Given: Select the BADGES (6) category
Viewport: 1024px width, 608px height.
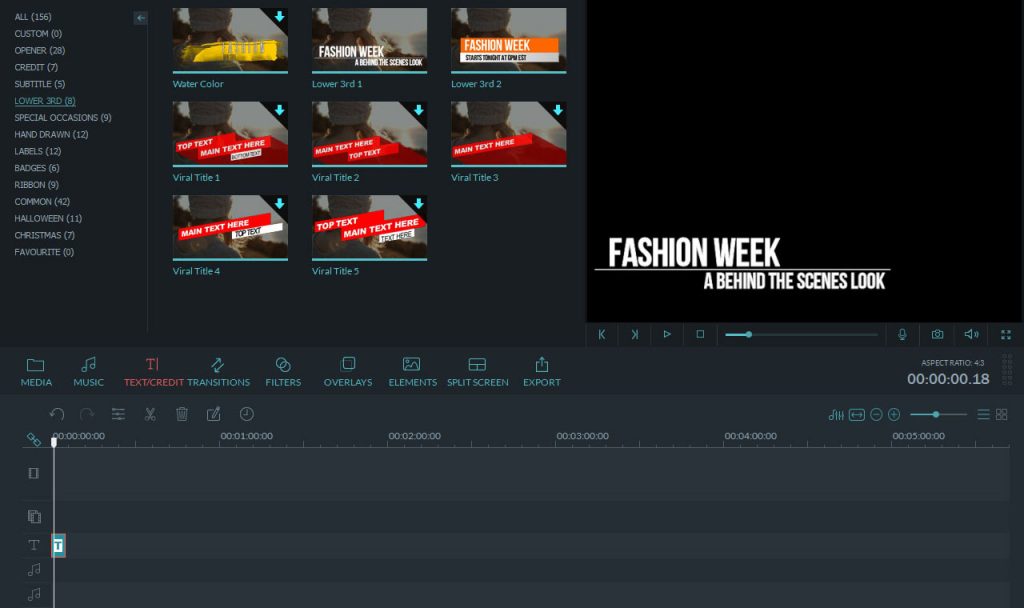Looking at the screenshot, I should (x=37, y=168).
